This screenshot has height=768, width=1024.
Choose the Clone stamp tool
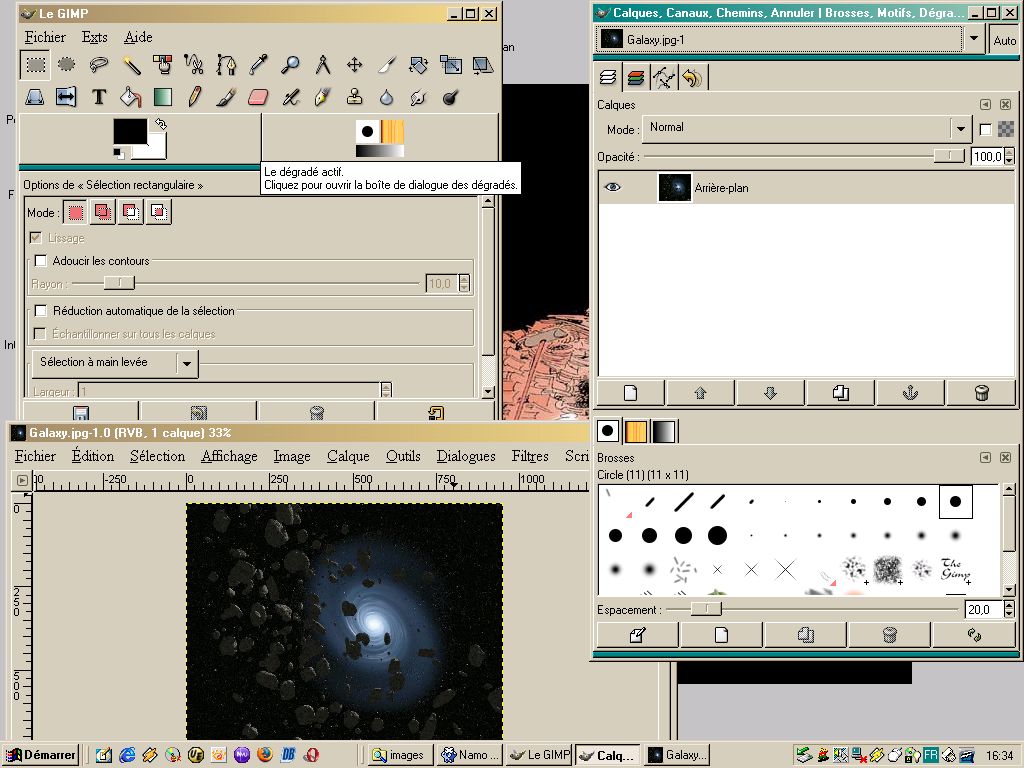coord(355,97)
